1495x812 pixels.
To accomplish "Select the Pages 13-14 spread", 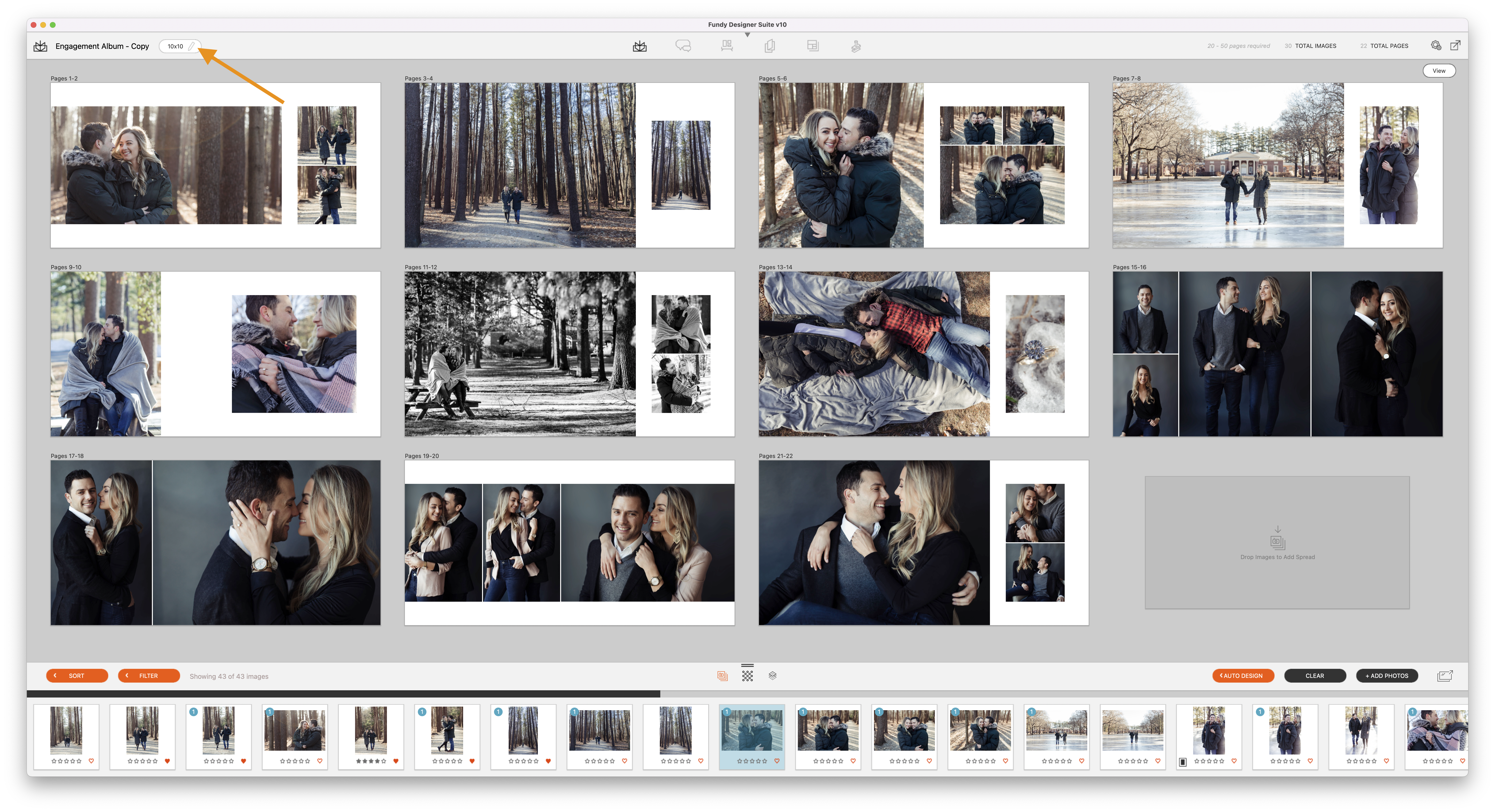I will pyautogui.click(x=923, y=354).
